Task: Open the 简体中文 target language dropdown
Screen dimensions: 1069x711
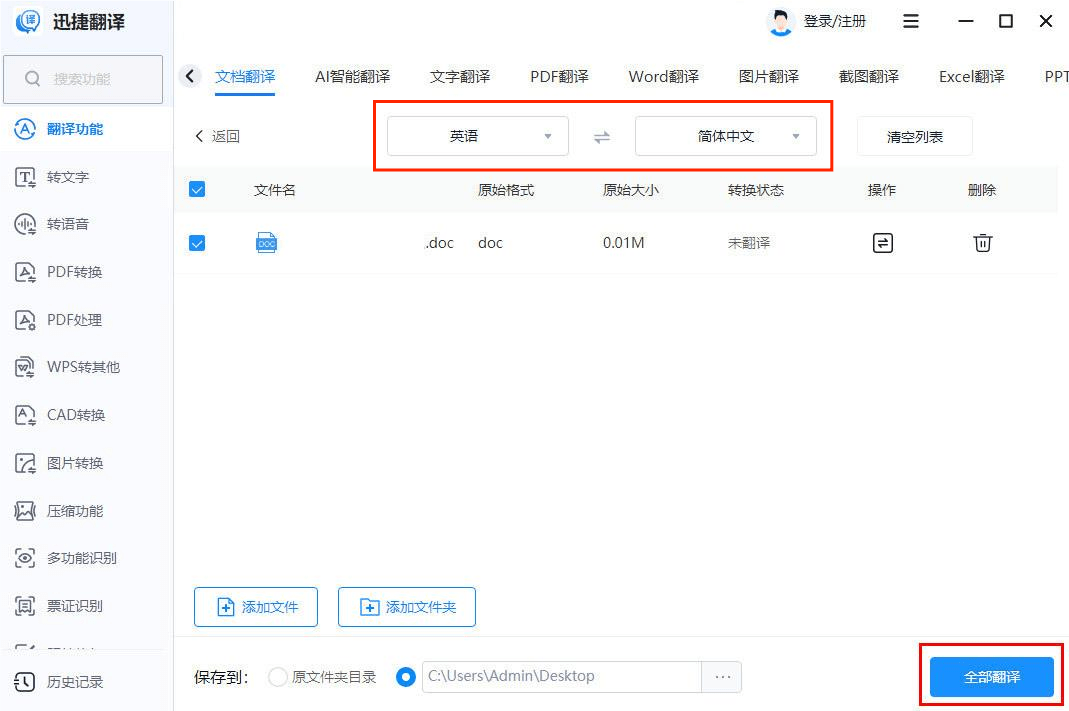Action: [725, 136]
